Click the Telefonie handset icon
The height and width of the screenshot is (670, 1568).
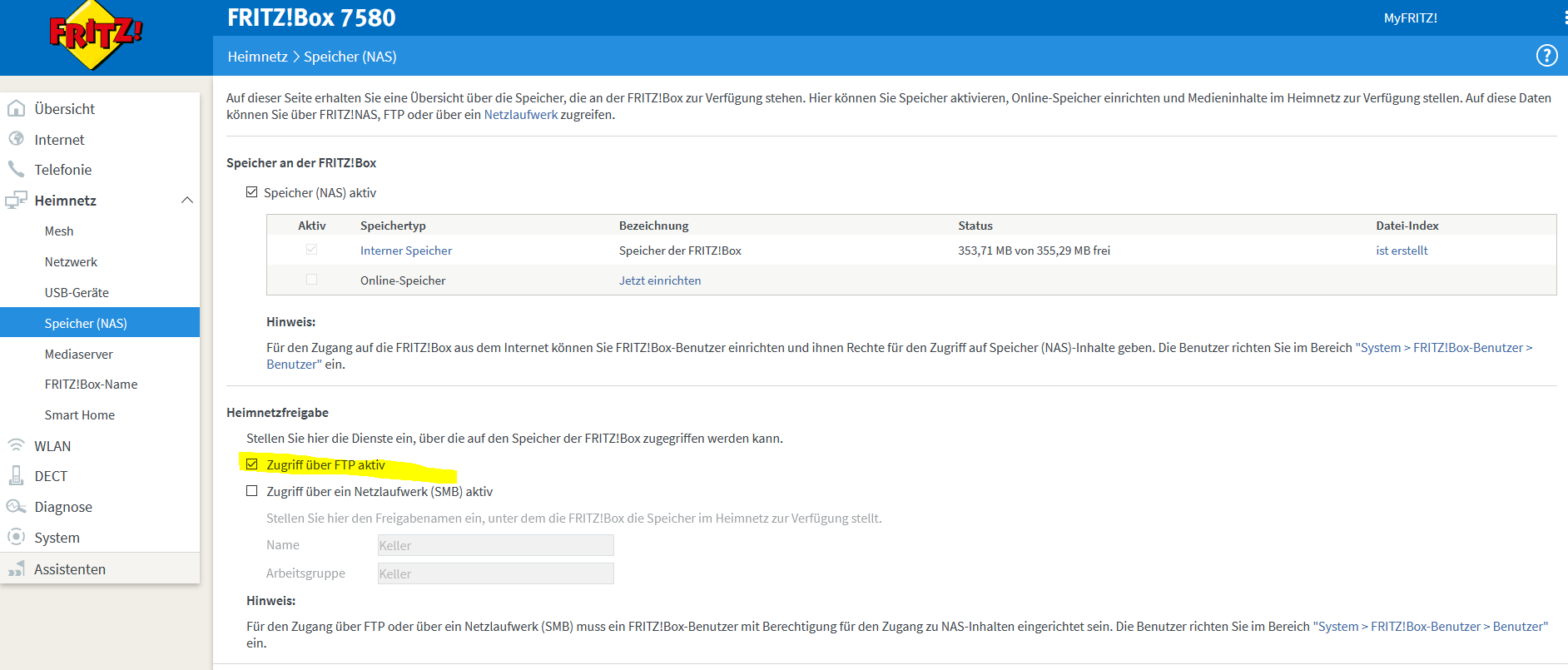pyautogui.click(x=16, y=169)
